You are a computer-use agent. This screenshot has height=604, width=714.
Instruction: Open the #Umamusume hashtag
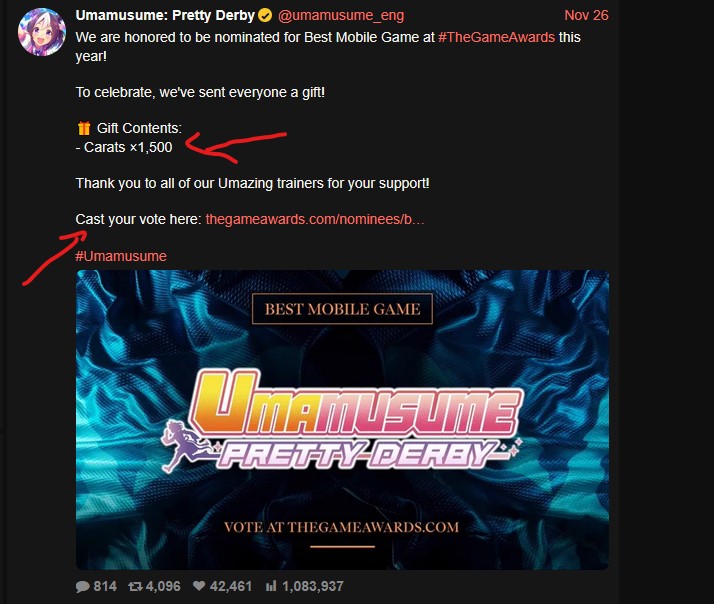pos(121,256)
